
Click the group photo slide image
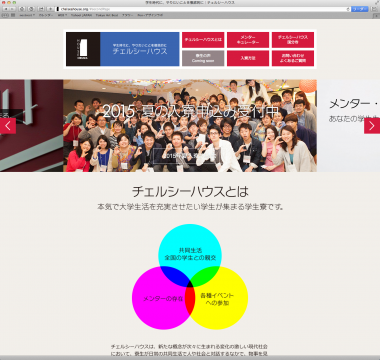[190, 126]
